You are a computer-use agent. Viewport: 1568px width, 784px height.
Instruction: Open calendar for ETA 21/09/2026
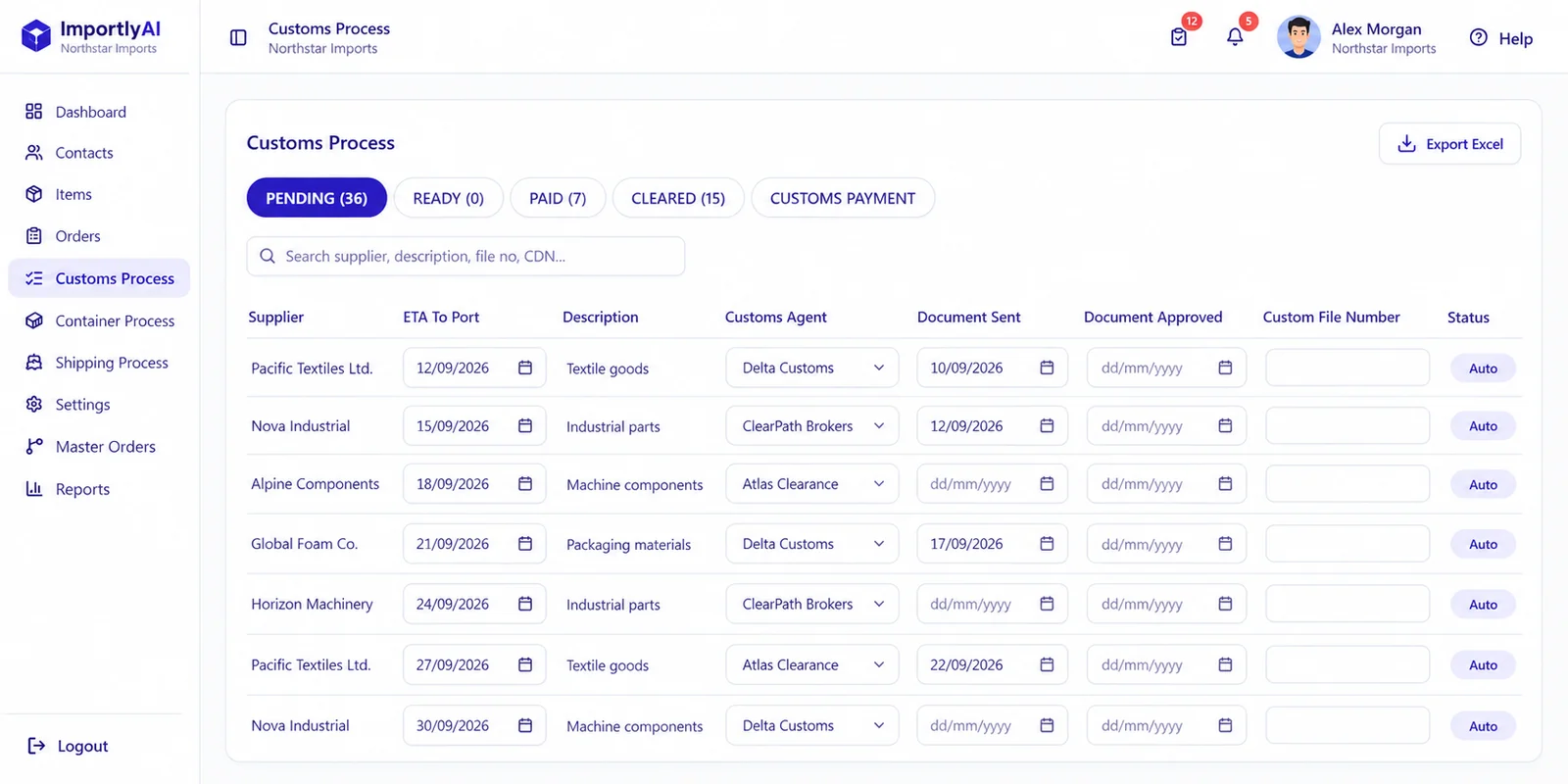pyautogui.click(x=525, y=544)
